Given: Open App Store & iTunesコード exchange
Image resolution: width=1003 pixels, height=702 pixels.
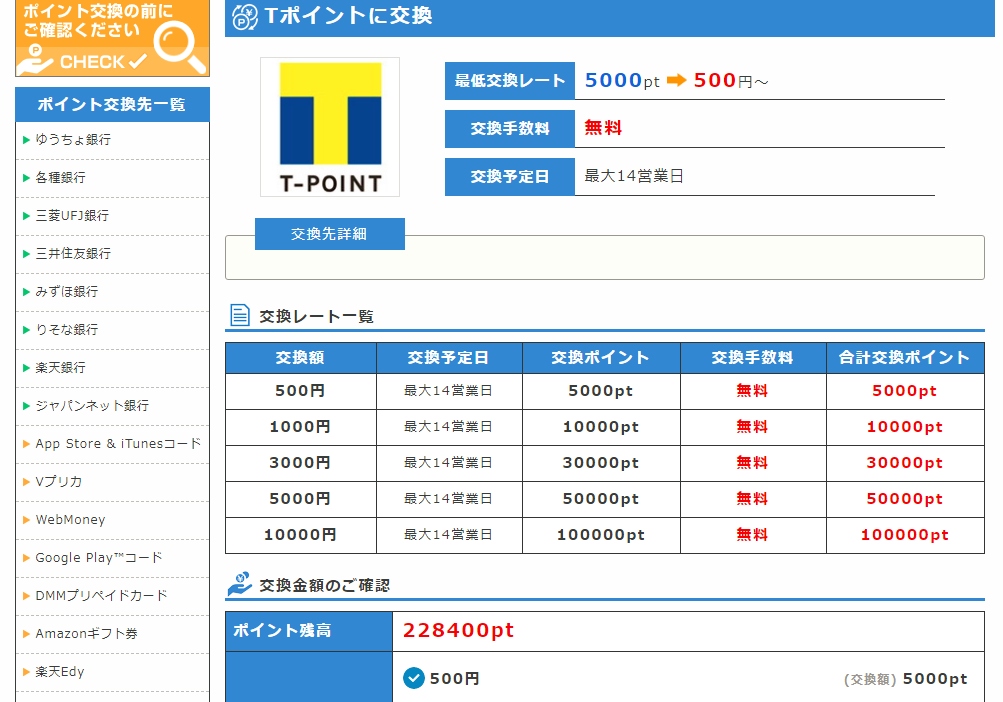Looking at the screenshot, I should click(x=118, y=444).
